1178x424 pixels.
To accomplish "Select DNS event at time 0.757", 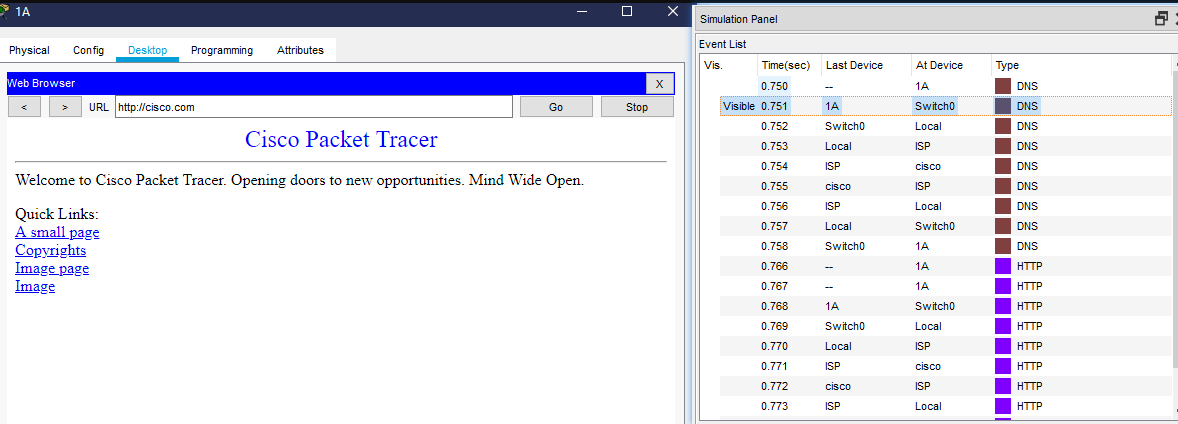I will click(x=945, y=226).
